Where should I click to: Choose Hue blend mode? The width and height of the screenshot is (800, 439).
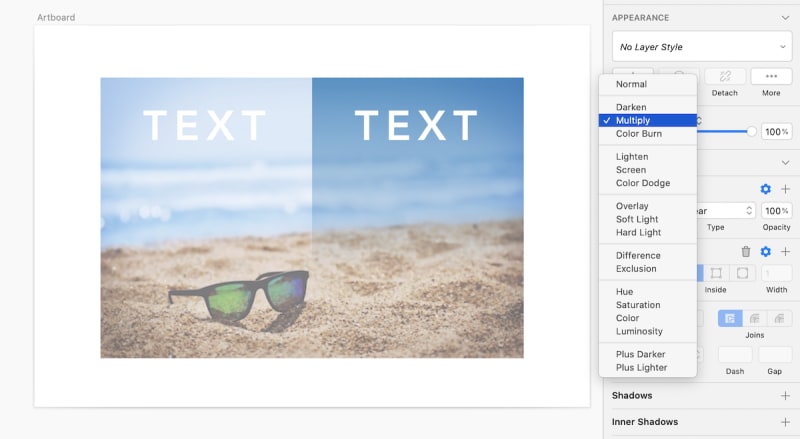[648, 292]
